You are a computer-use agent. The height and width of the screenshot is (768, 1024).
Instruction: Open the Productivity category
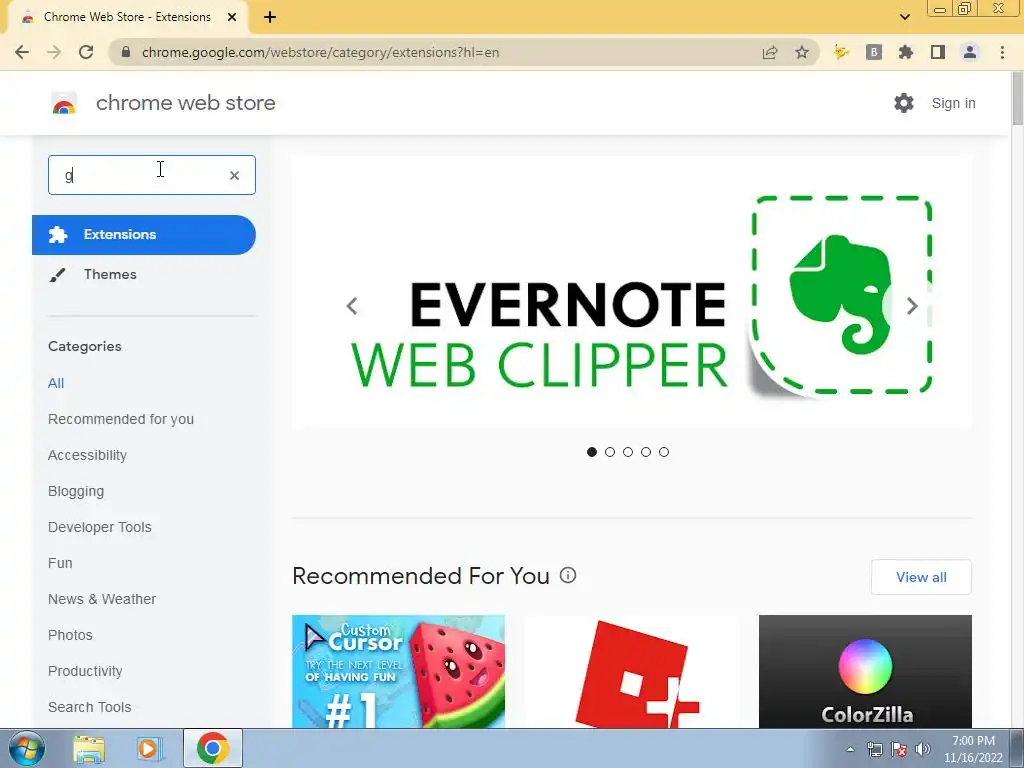point(85,671)
